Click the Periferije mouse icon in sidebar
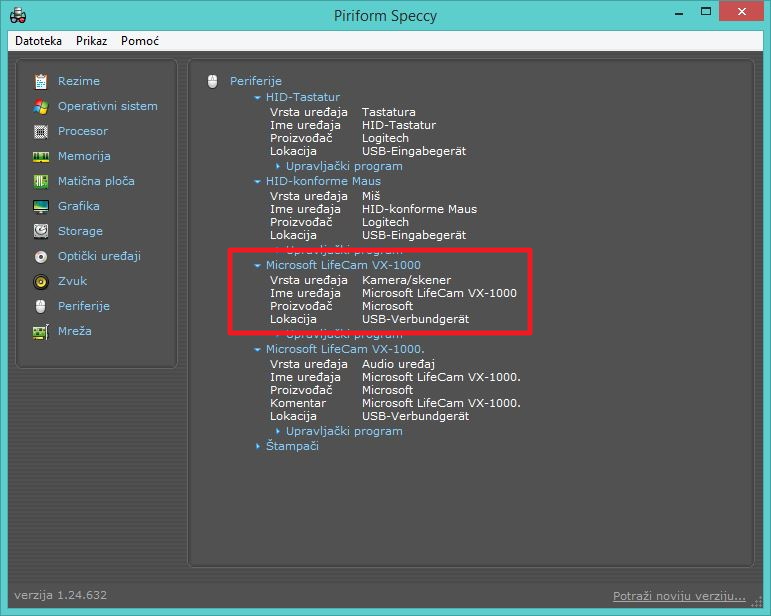 pyautogui.click(x=41, y=306)
